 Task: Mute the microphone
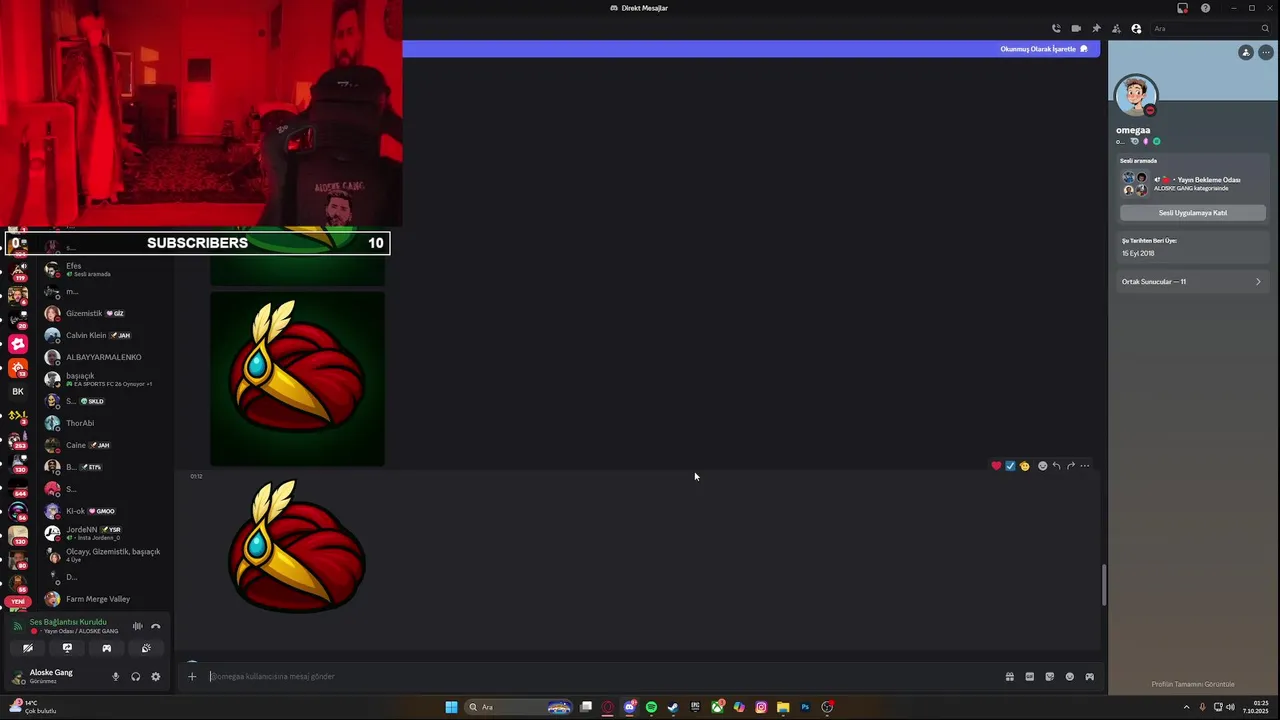pos(115,677)
